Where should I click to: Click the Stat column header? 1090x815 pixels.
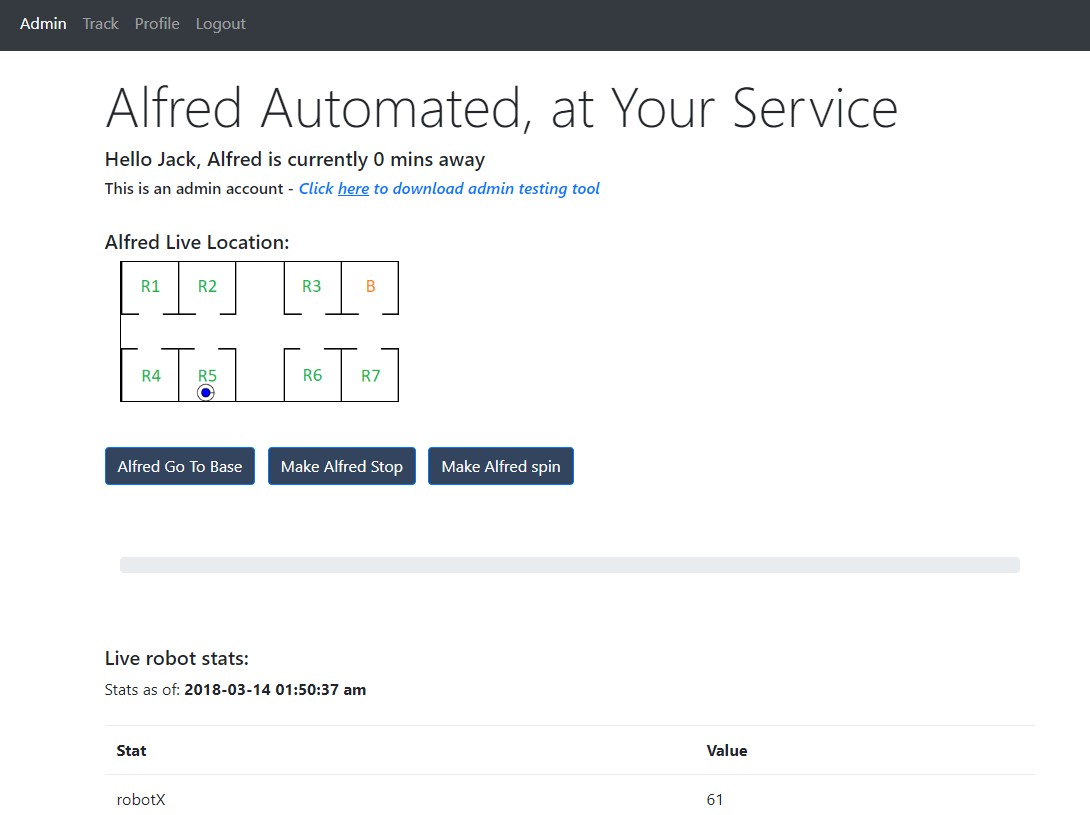tap(131, 750)
